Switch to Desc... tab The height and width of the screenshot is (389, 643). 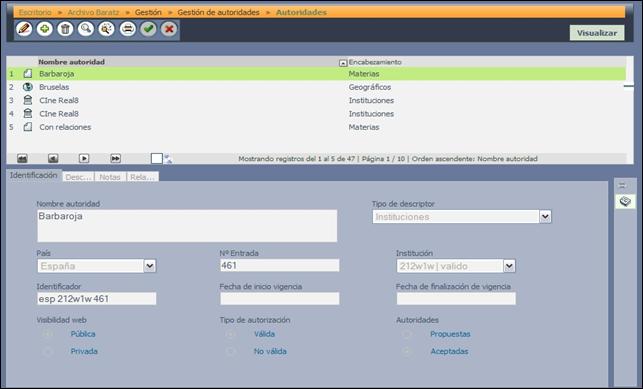pyautogui.click(x=78, y=177)
